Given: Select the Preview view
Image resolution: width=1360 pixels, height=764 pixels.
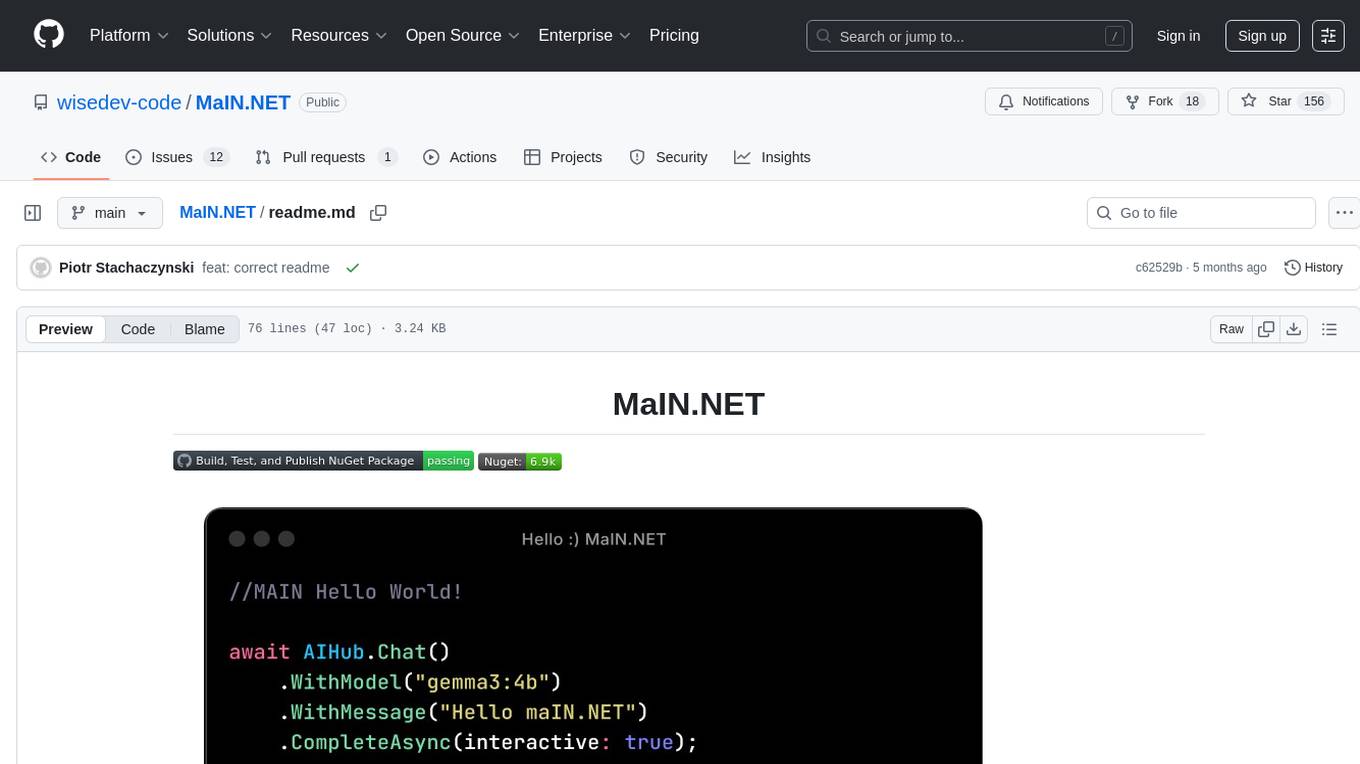Looking at the screenshot, I should pyautogui.click(x=66, y=329).
